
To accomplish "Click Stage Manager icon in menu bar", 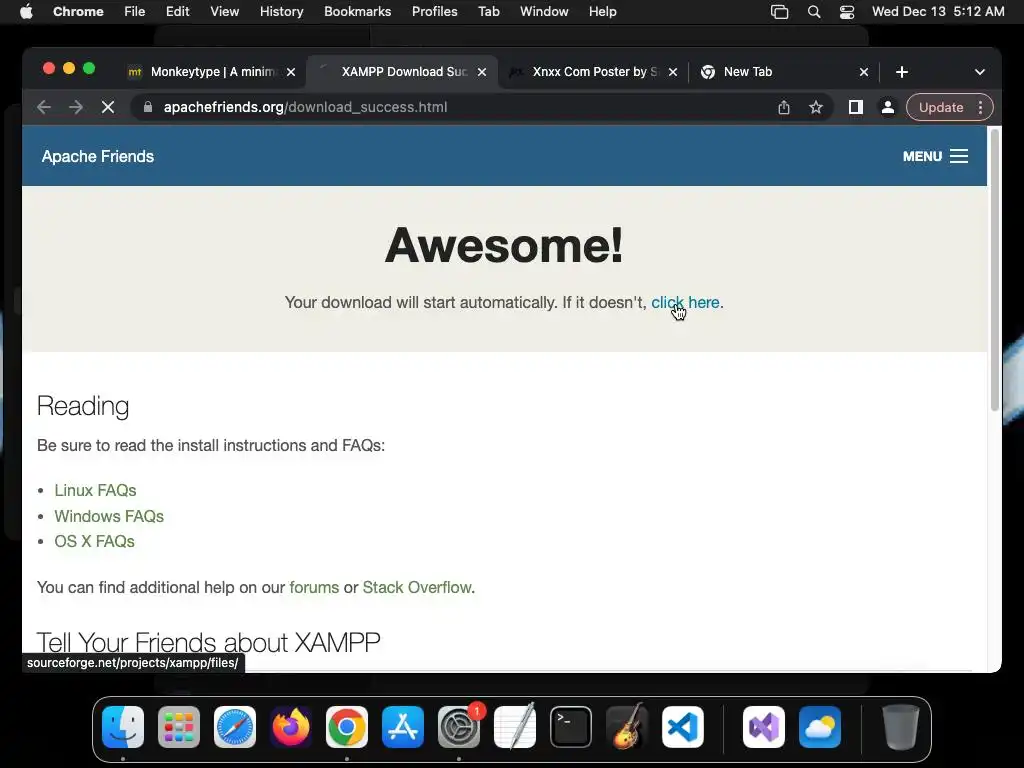I will pyautogui.click(x=779, y=12).
